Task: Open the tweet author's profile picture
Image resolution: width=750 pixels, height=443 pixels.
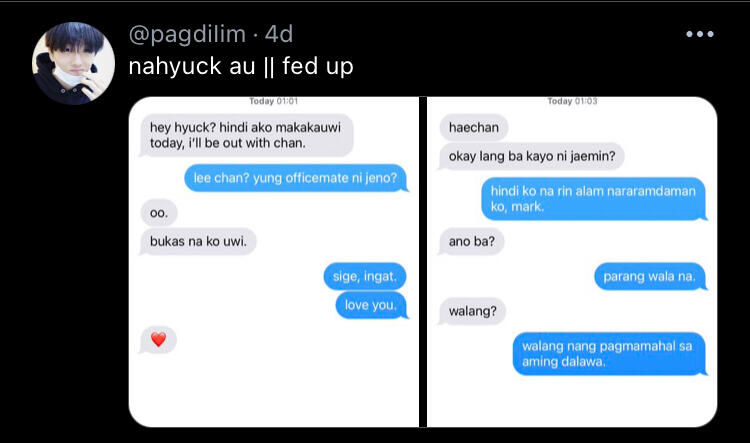Action: 73,63
